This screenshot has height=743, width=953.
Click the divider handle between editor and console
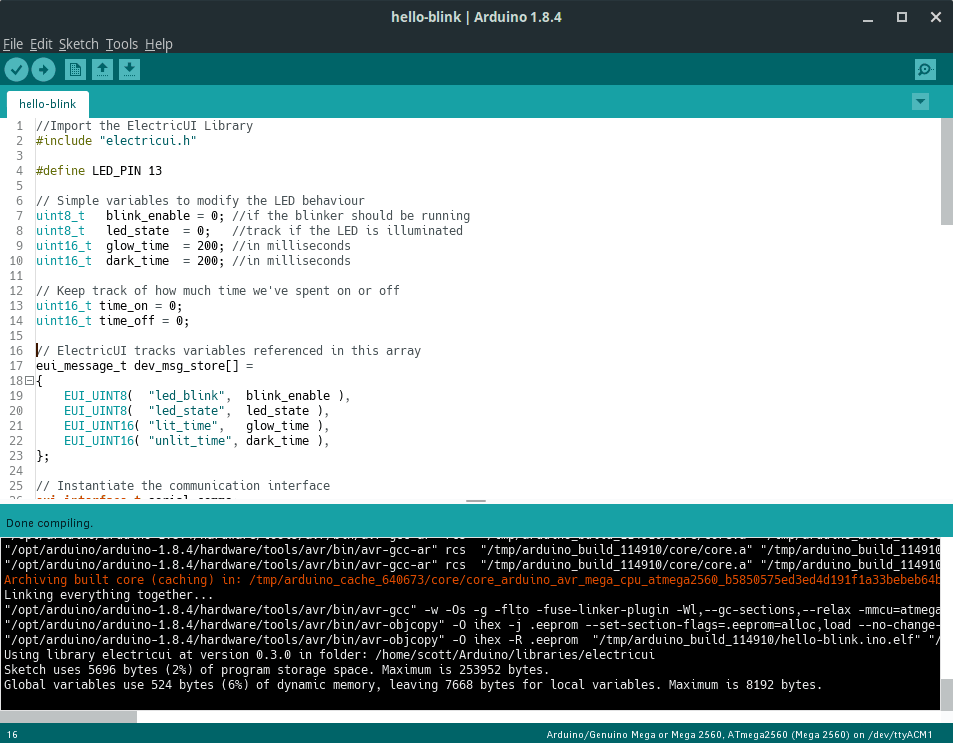coord(476,501)
